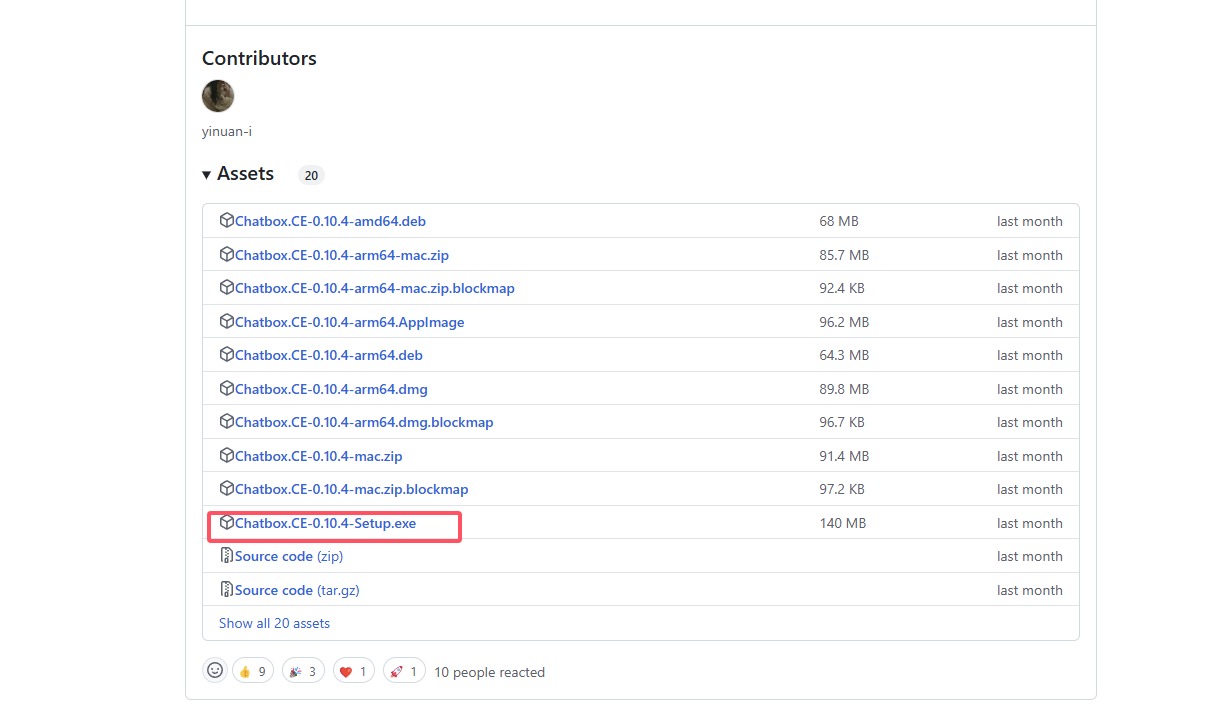Download Chatbox.CE-0.10.4-mac.zip
1212x722 pixels.
coord(319,456)
